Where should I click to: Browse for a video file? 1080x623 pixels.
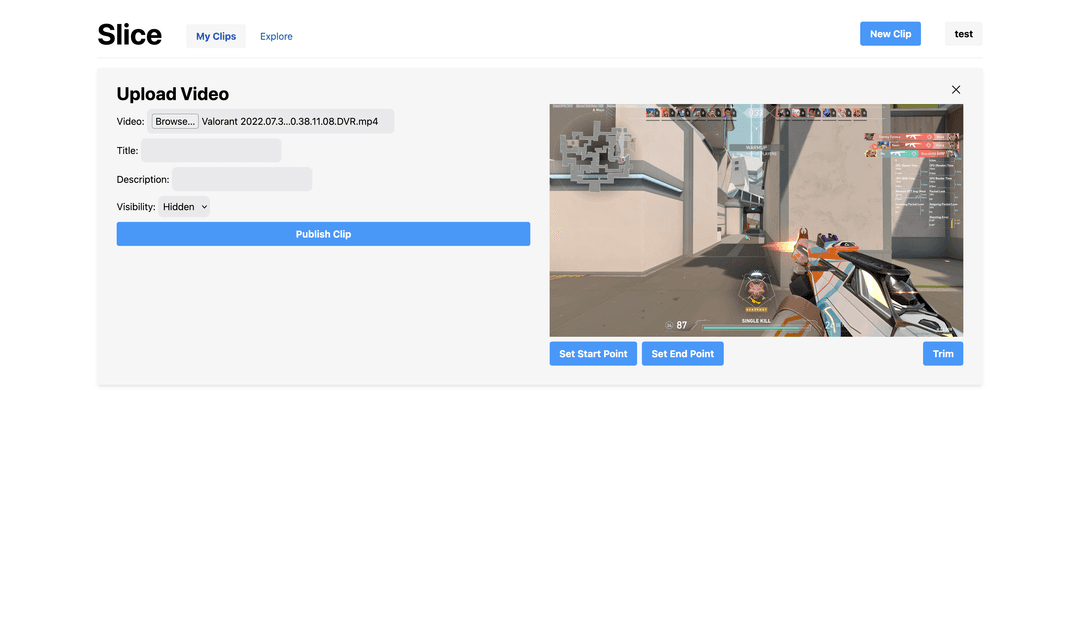click(x=175, y=121)
